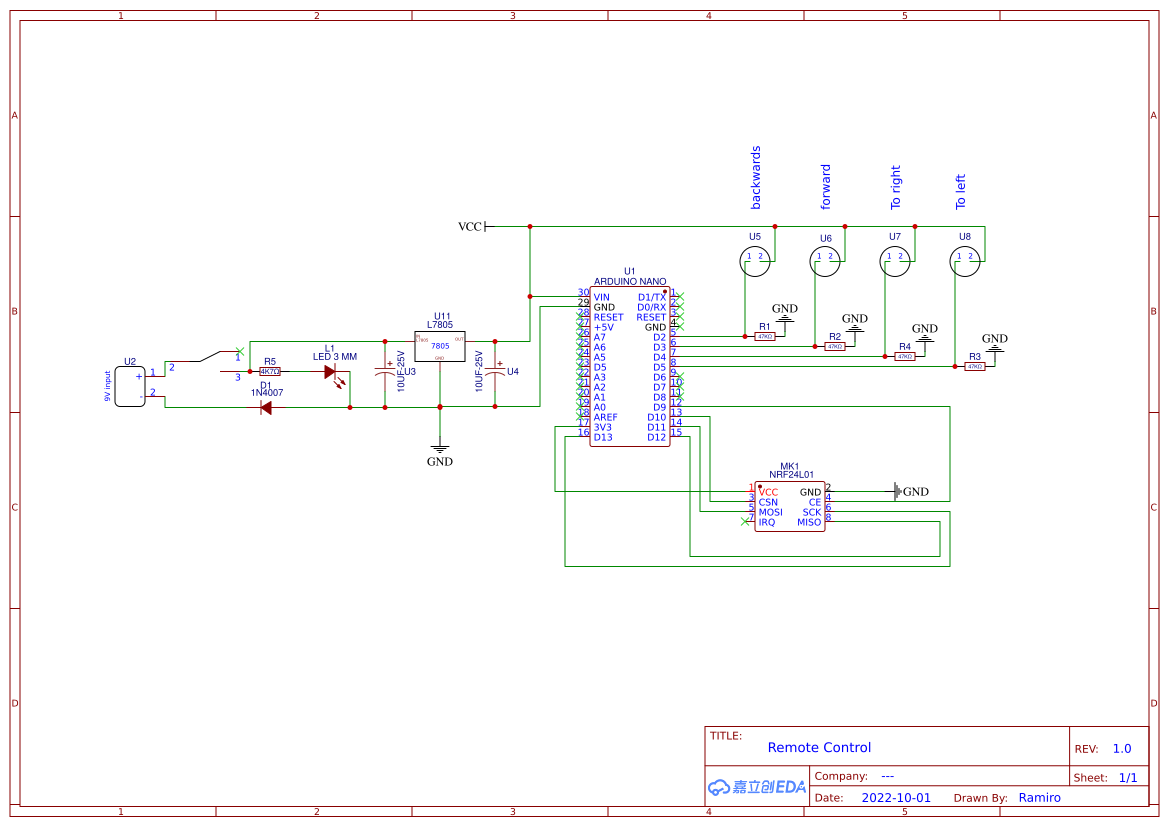Select the ARDUINO NANO U1 component body
This screenshot has width=1169, height=827.
click(x=630, y=367)
